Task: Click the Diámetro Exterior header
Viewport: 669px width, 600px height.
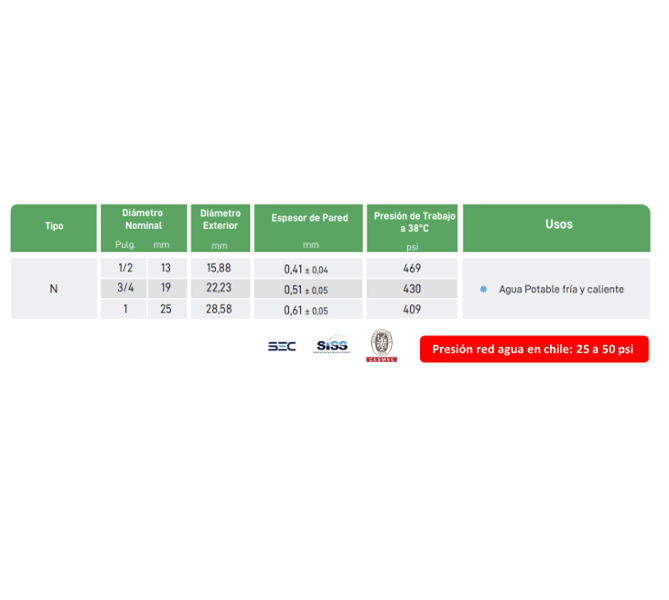Action: pos(220,219)
